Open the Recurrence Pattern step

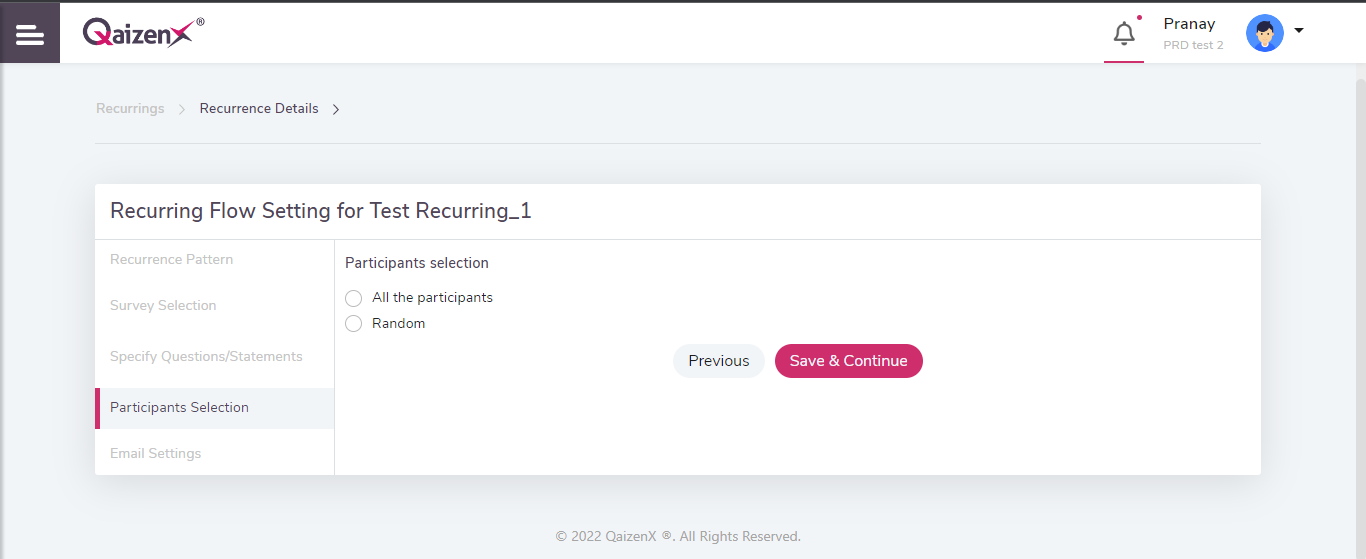(171, 259)
